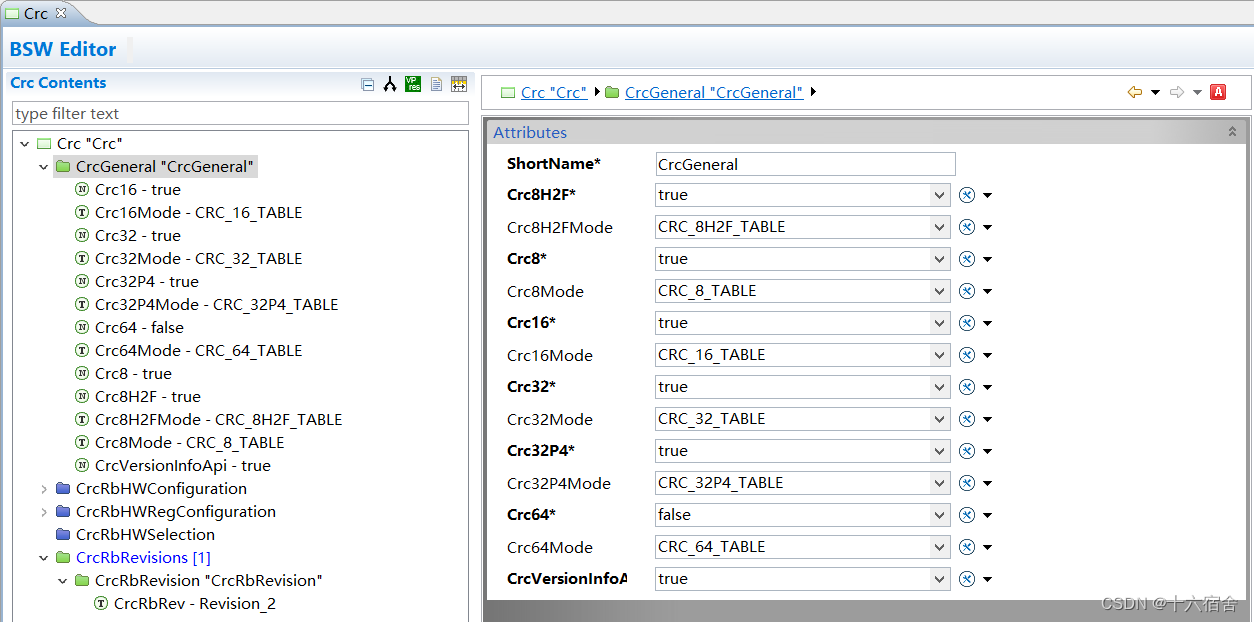
Task: Focus the type filter text field
Action: pyautogui.click(x=240, y=113)
